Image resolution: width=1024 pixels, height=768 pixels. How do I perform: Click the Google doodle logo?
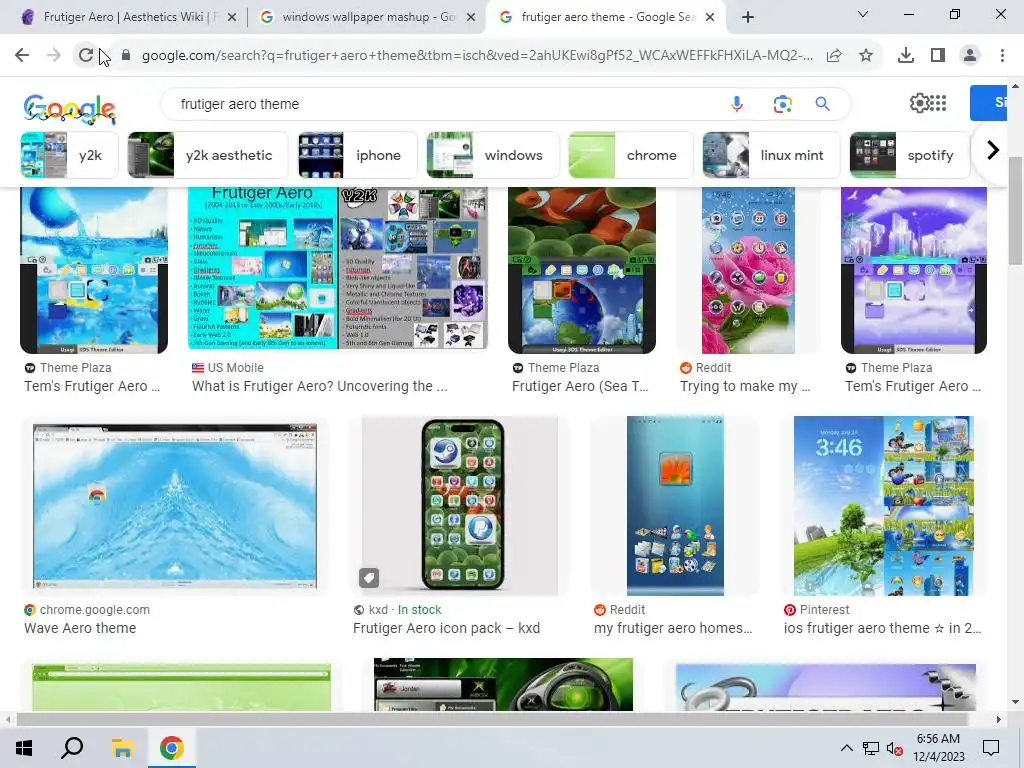point(70,108)
